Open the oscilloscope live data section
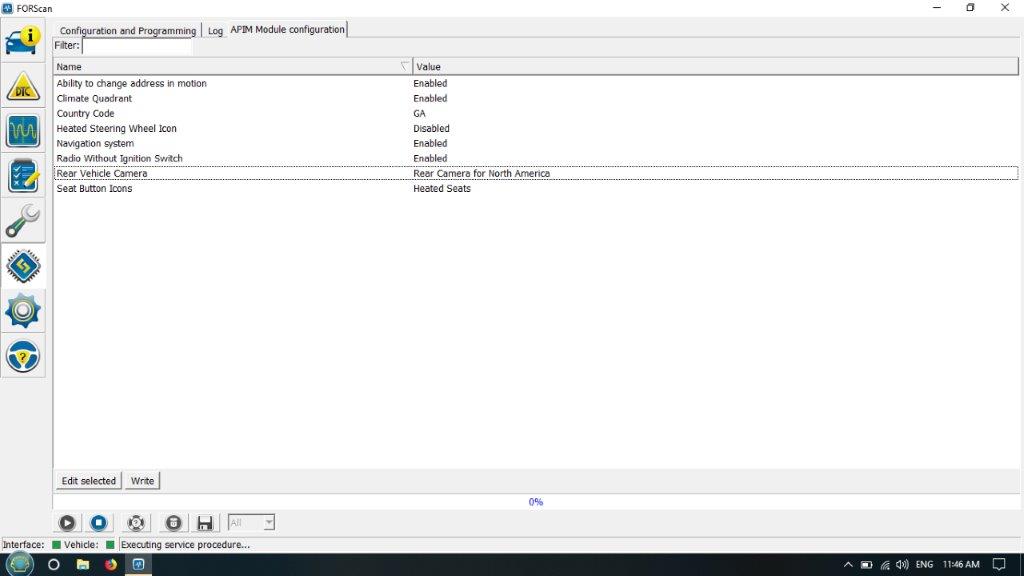1024x576 pixels. tap(23, 131)
